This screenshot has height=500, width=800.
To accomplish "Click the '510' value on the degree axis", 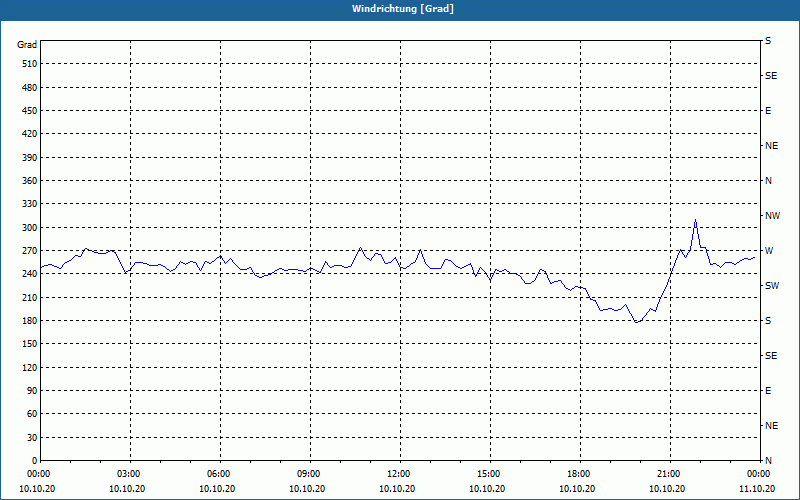I will [x=30, y=64].
